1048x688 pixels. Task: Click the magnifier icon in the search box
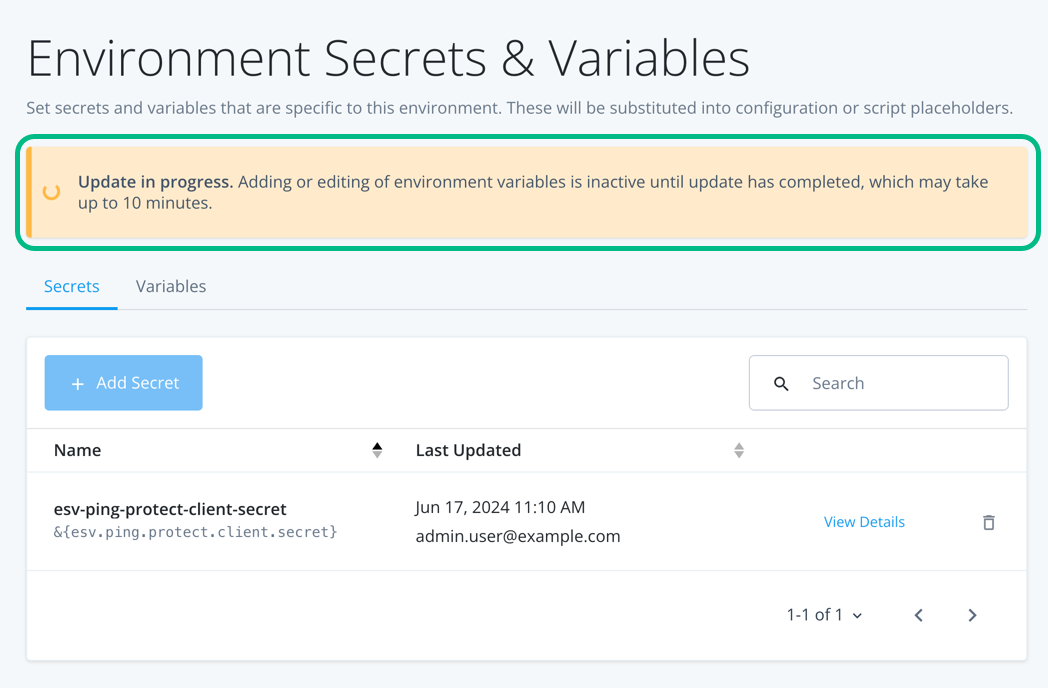tap(782, 384)
